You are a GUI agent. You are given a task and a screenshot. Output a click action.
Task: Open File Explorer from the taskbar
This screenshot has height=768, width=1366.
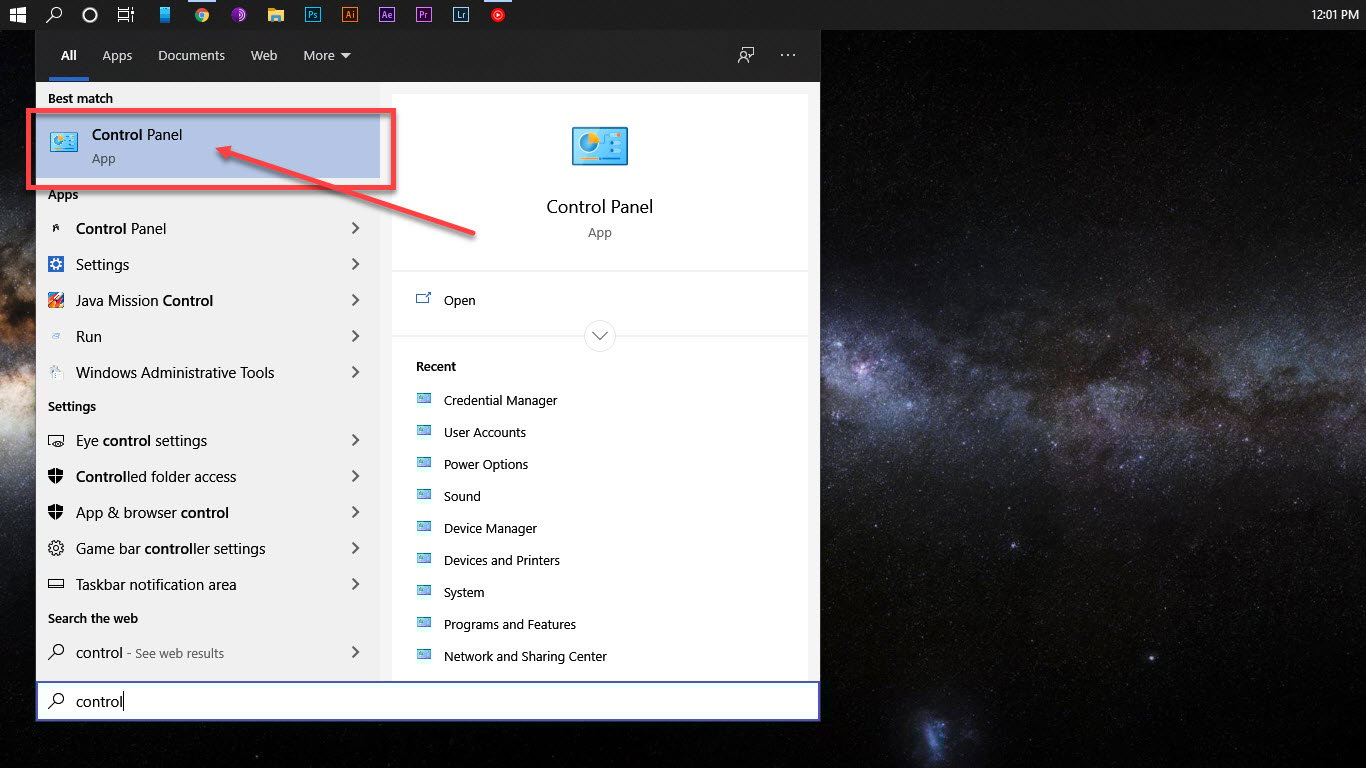(275, 14)
